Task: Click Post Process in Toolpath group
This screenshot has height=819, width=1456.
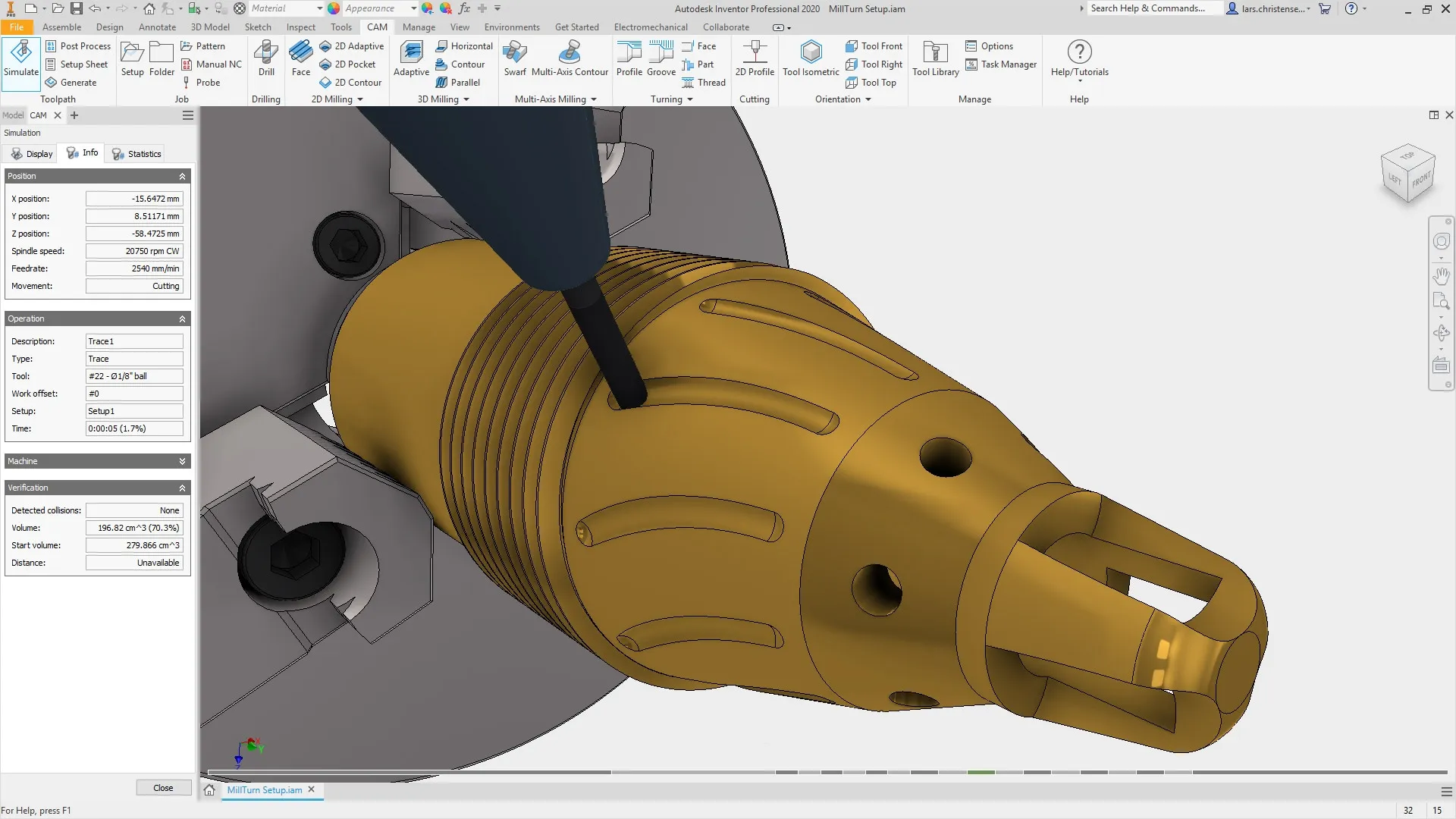Action: pos(78,45)
